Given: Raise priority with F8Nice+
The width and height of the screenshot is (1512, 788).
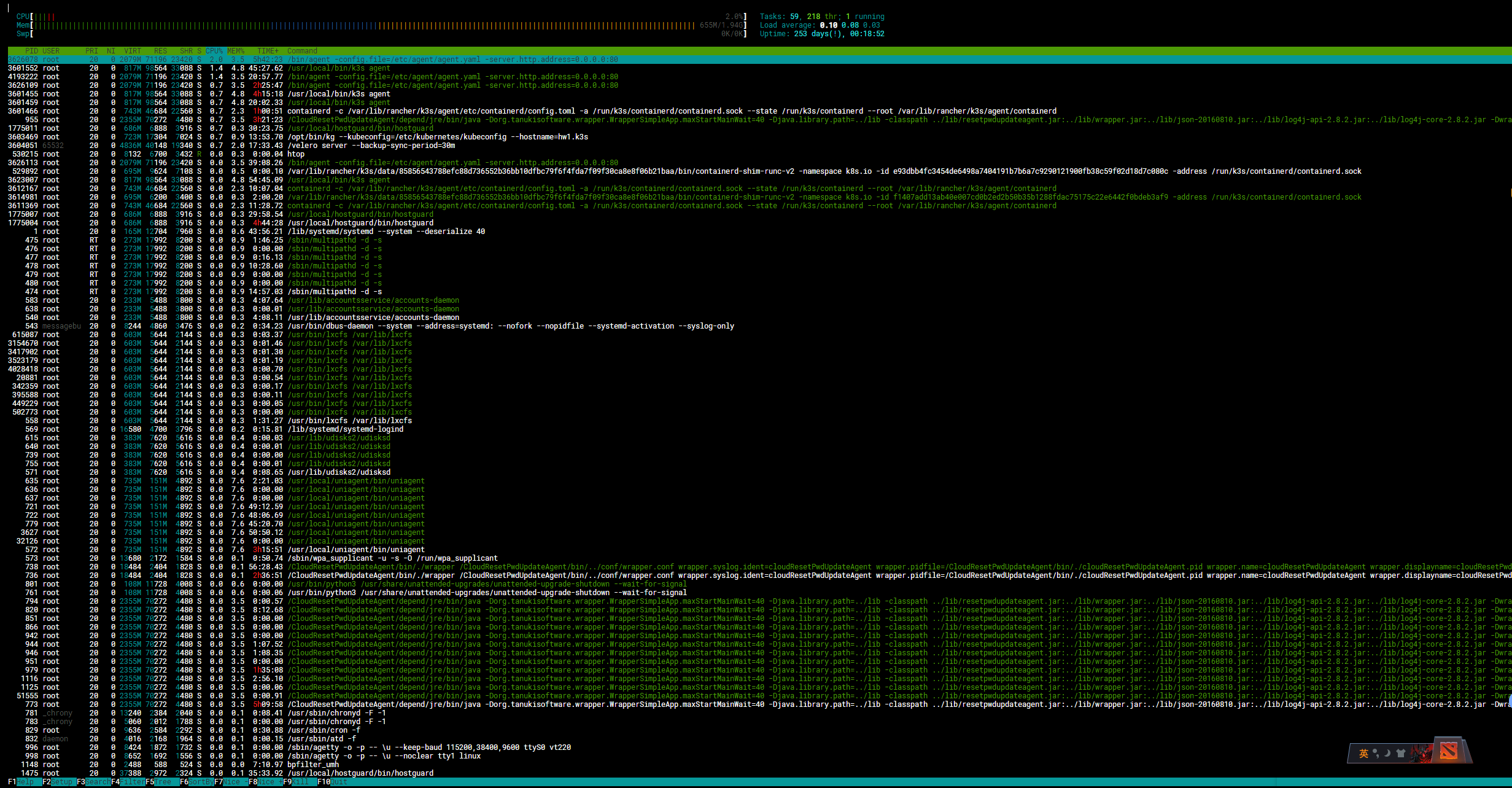Looking at the screenshot, I should pyautogui.click(x=266, y=782).
